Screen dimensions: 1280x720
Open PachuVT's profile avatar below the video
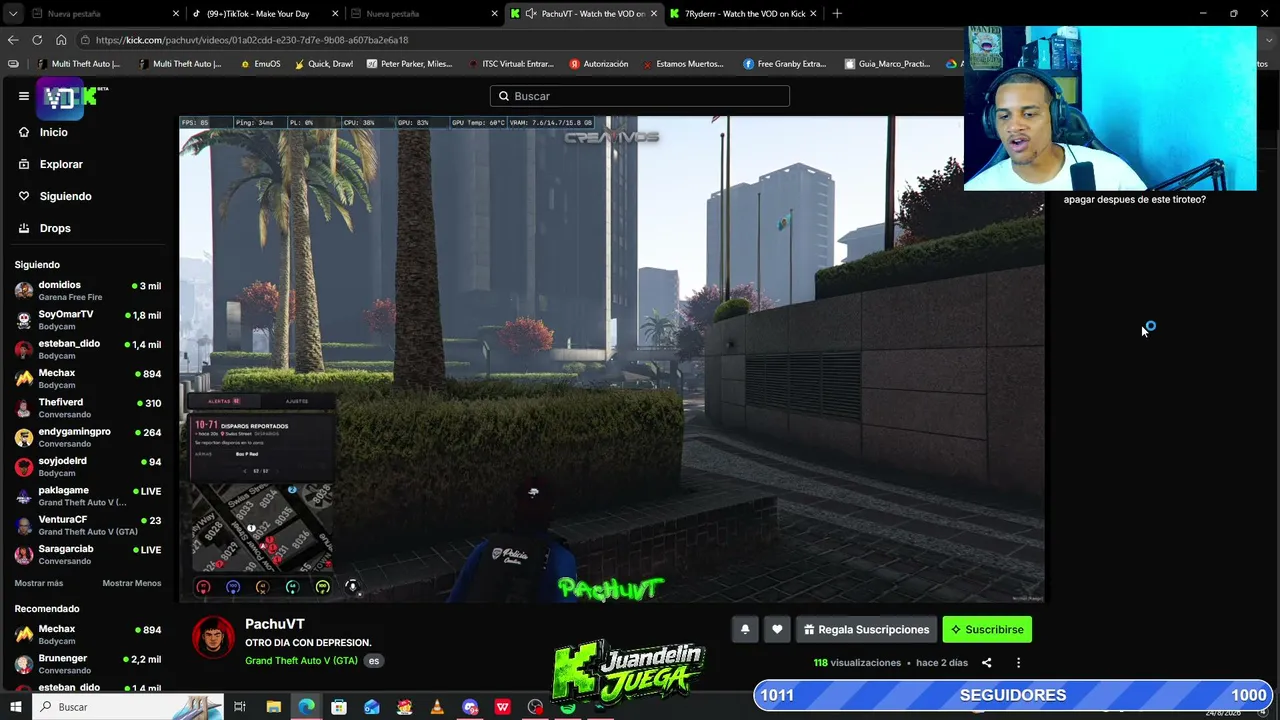click(213, 637)
